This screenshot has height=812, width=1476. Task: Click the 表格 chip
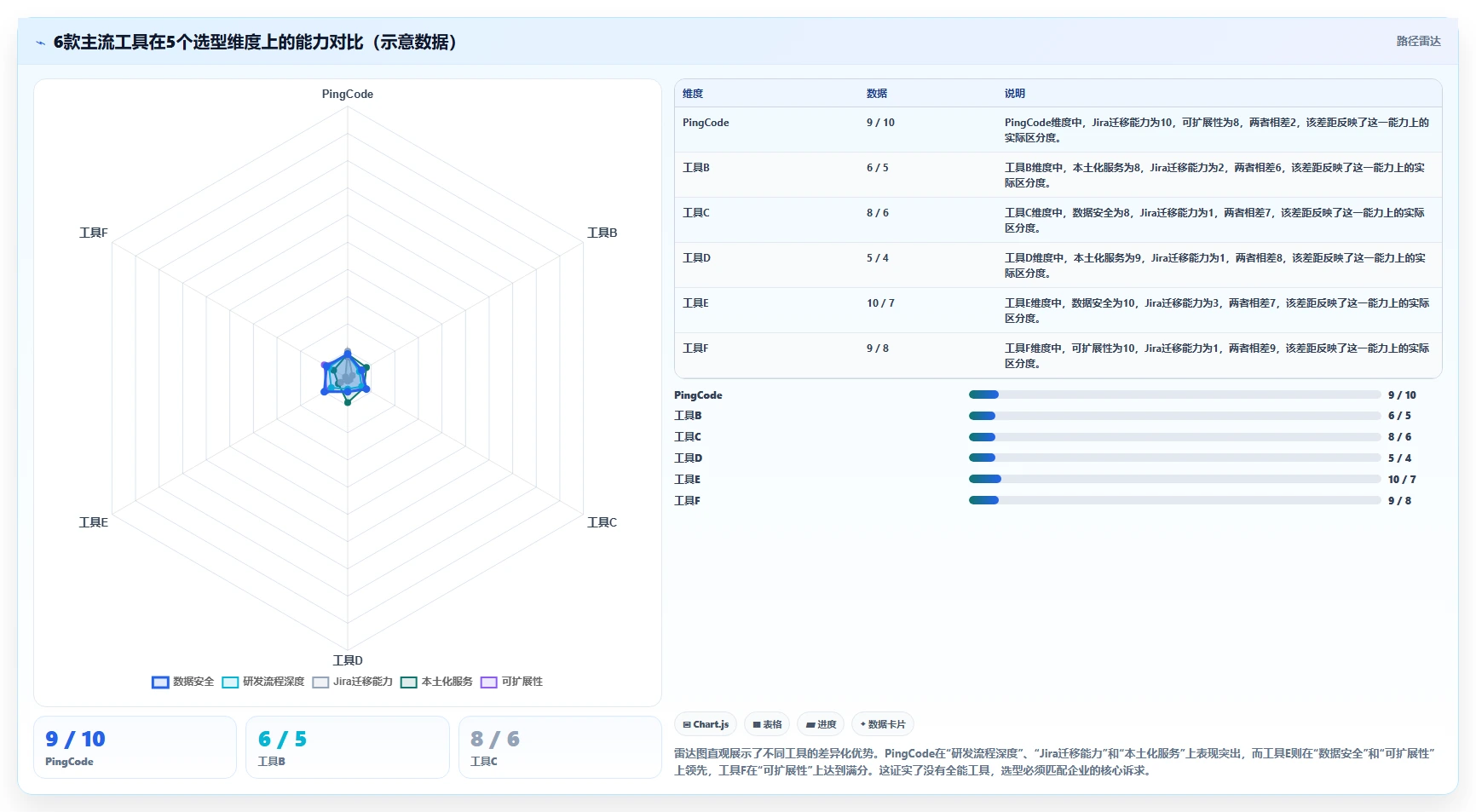pos(767,724)
